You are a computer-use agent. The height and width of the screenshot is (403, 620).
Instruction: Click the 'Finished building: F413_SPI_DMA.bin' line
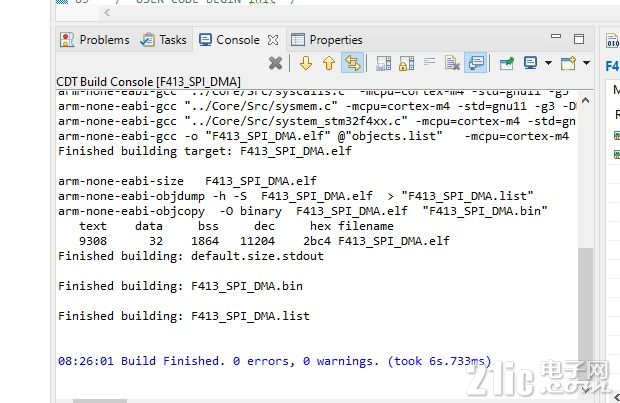180,286
